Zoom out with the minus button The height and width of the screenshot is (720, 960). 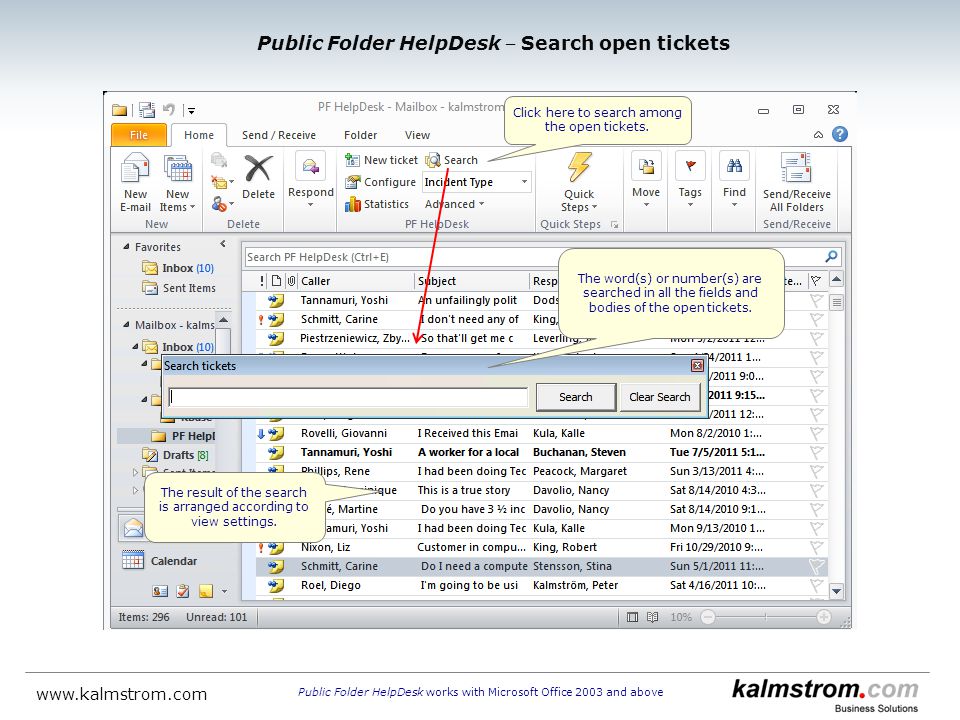[708, 617]
